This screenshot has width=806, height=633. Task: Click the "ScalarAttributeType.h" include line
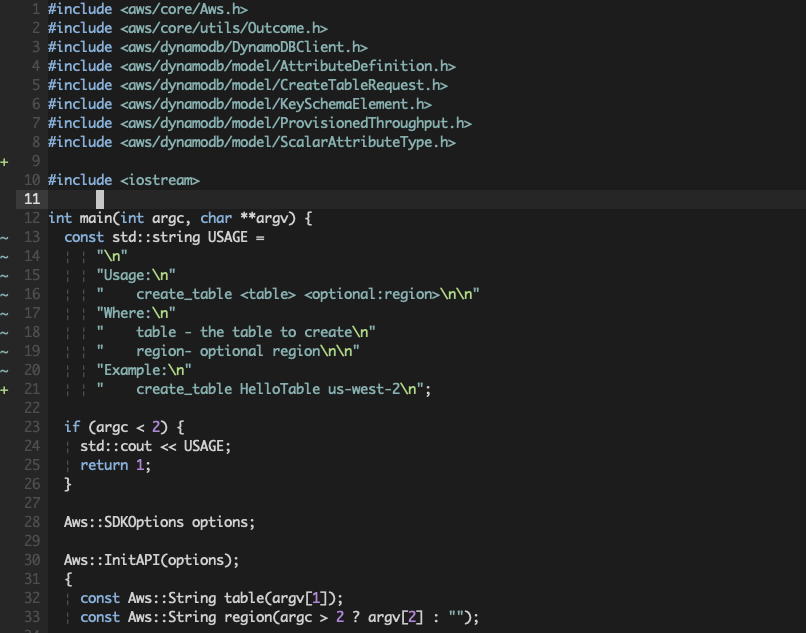pyautogui.click(x=252, y=142)
